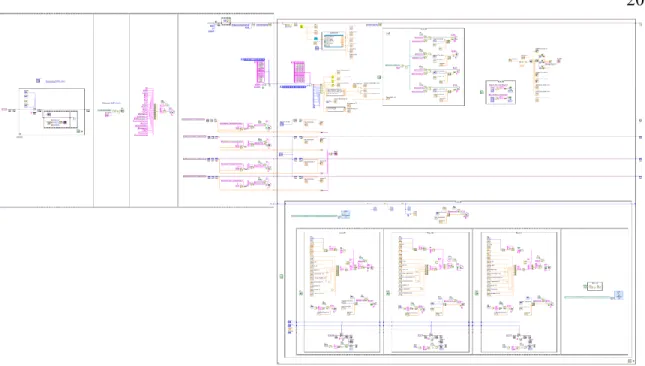
Task: Select the green terminal left of the rightmost bottom case
Action: point(477,293)
